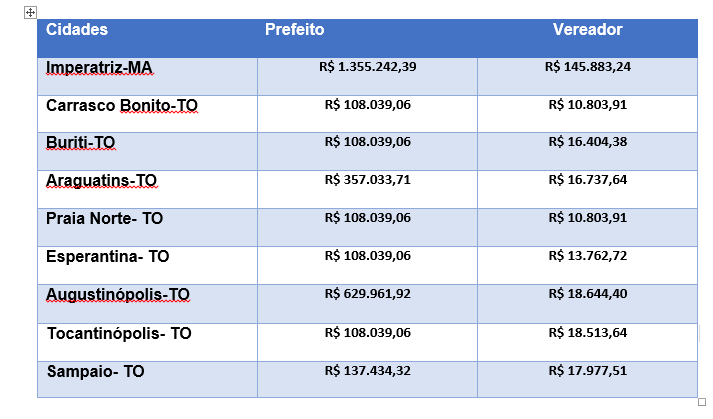The width and height of the screenshot is (713, 419).
Task: Select the Esperantina- TO row label
Action: [107, 257]
